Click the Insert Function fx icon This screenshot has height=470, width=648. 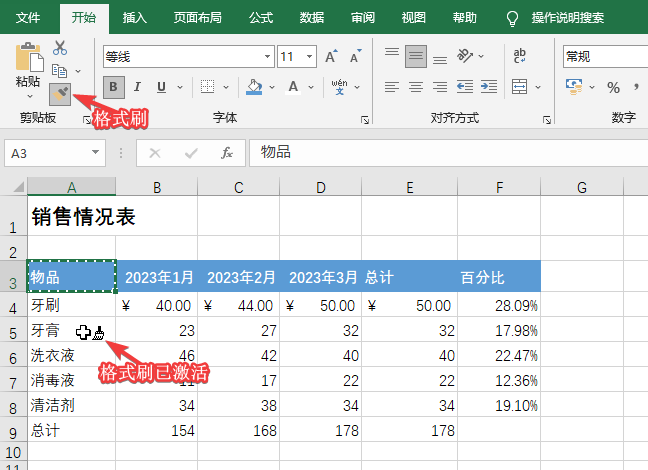click(x=226, y=153)
